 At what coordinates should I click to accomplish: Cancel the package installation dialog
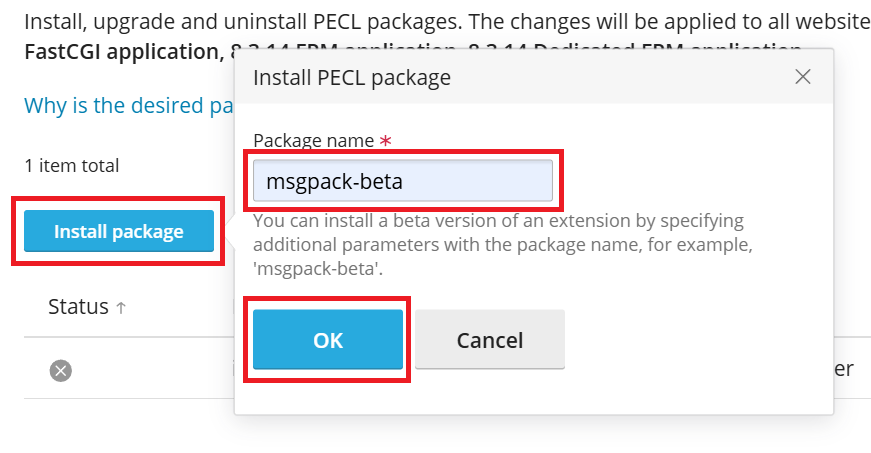click(x=490, y=340)
